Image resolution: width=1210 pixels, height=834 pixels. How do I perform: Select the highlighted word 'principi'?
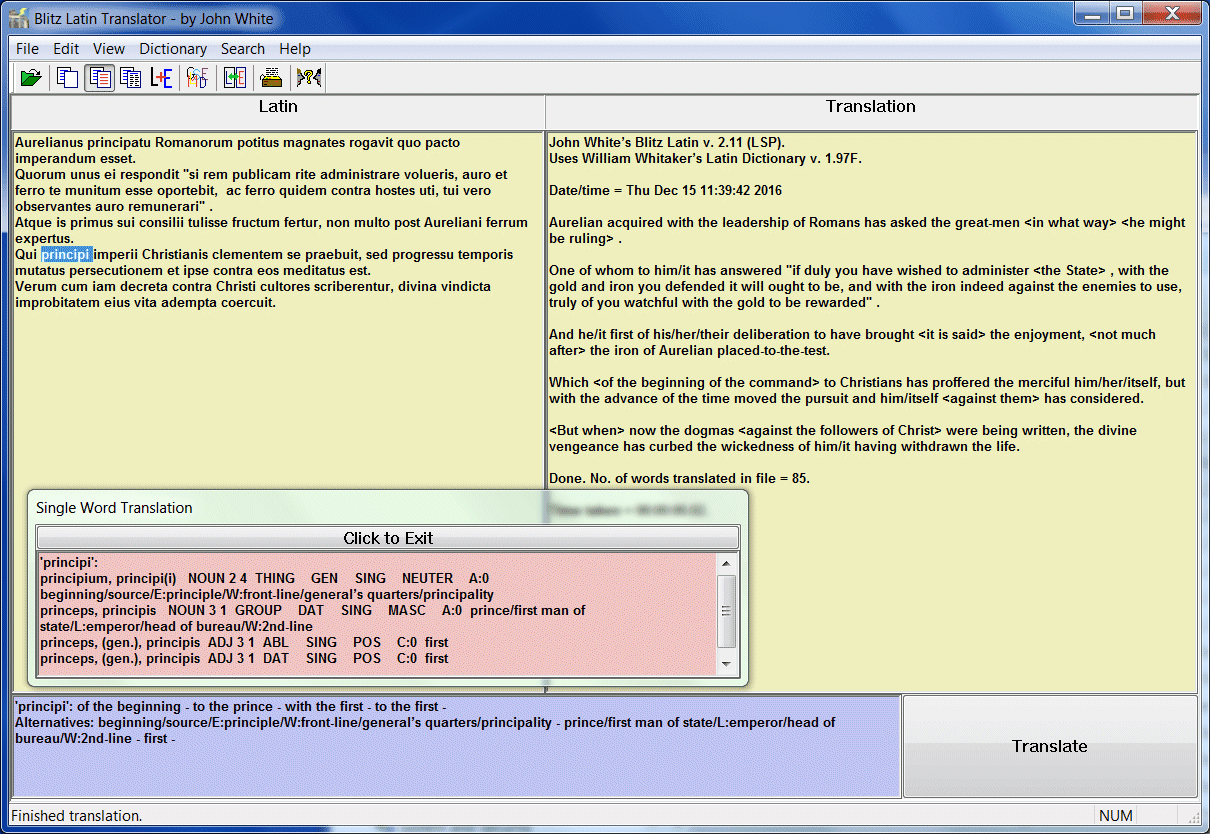coord(65,255)
